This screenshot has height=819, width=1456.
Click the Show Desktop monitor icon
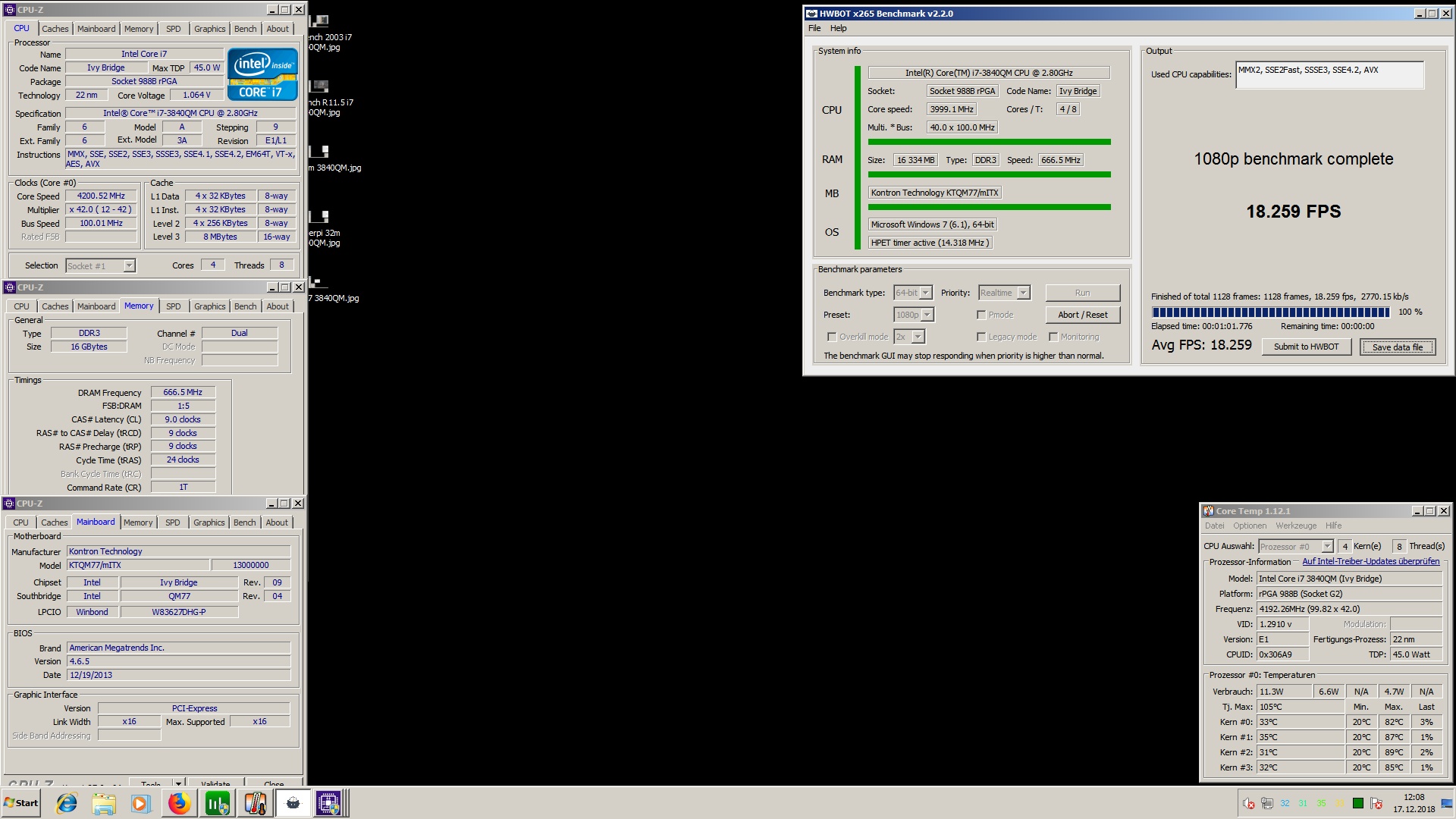[1448, 803]
